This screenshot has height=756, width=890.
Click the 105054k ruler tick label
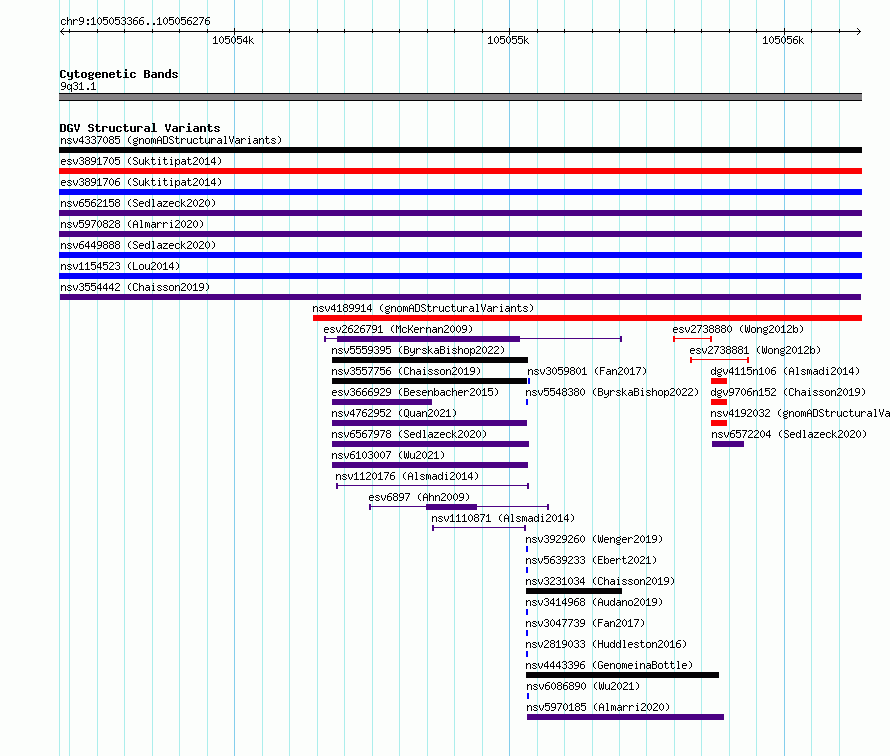coord(233,40)
